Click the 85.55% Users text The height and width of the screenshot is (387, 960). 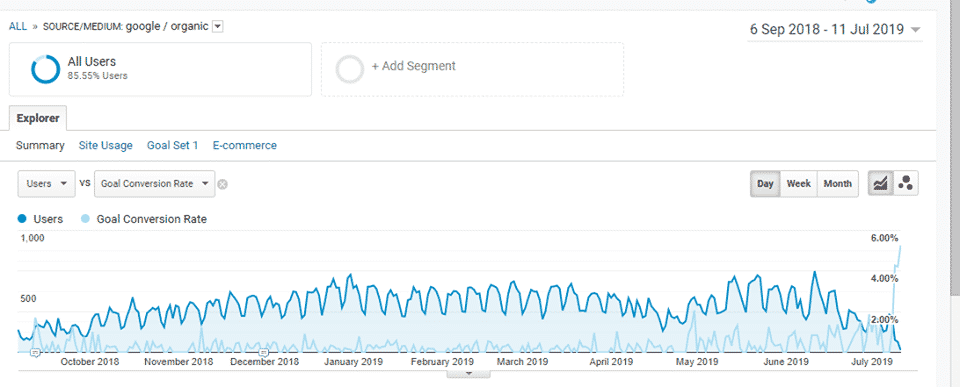[97, 77]
